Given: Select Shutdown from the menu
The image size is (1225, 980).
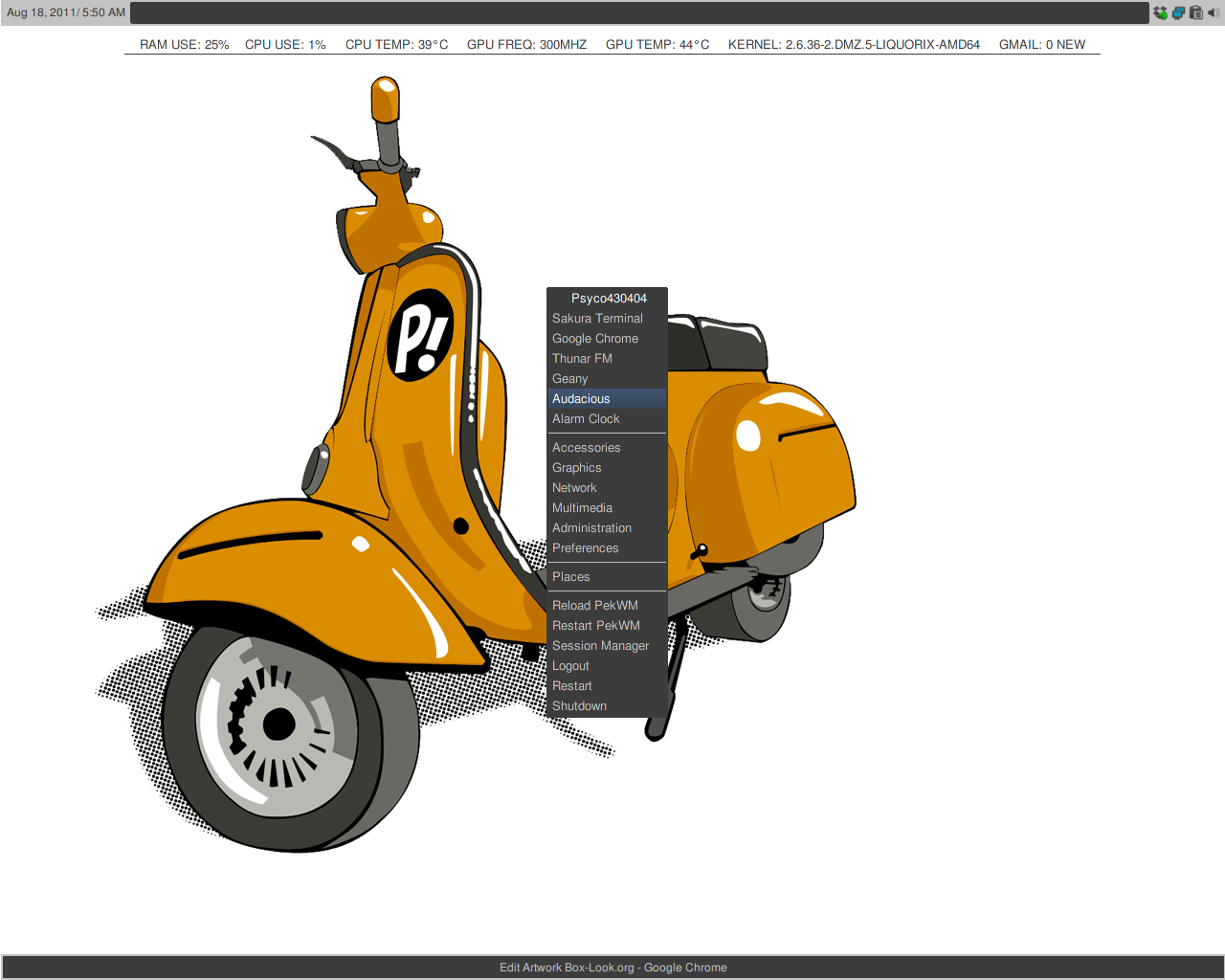Looking at the screenshot, I should [607, 706].
